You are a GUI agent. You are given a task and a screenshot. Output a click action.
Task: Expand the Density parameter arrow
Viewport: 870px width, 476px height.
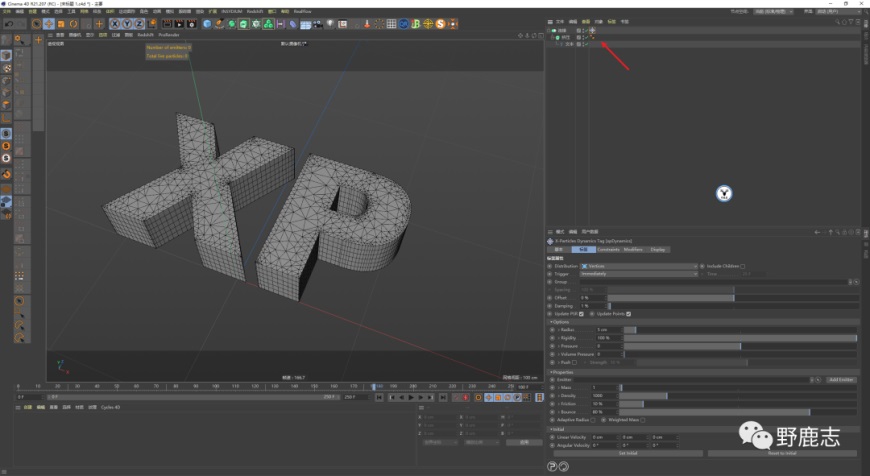point(559,396)
